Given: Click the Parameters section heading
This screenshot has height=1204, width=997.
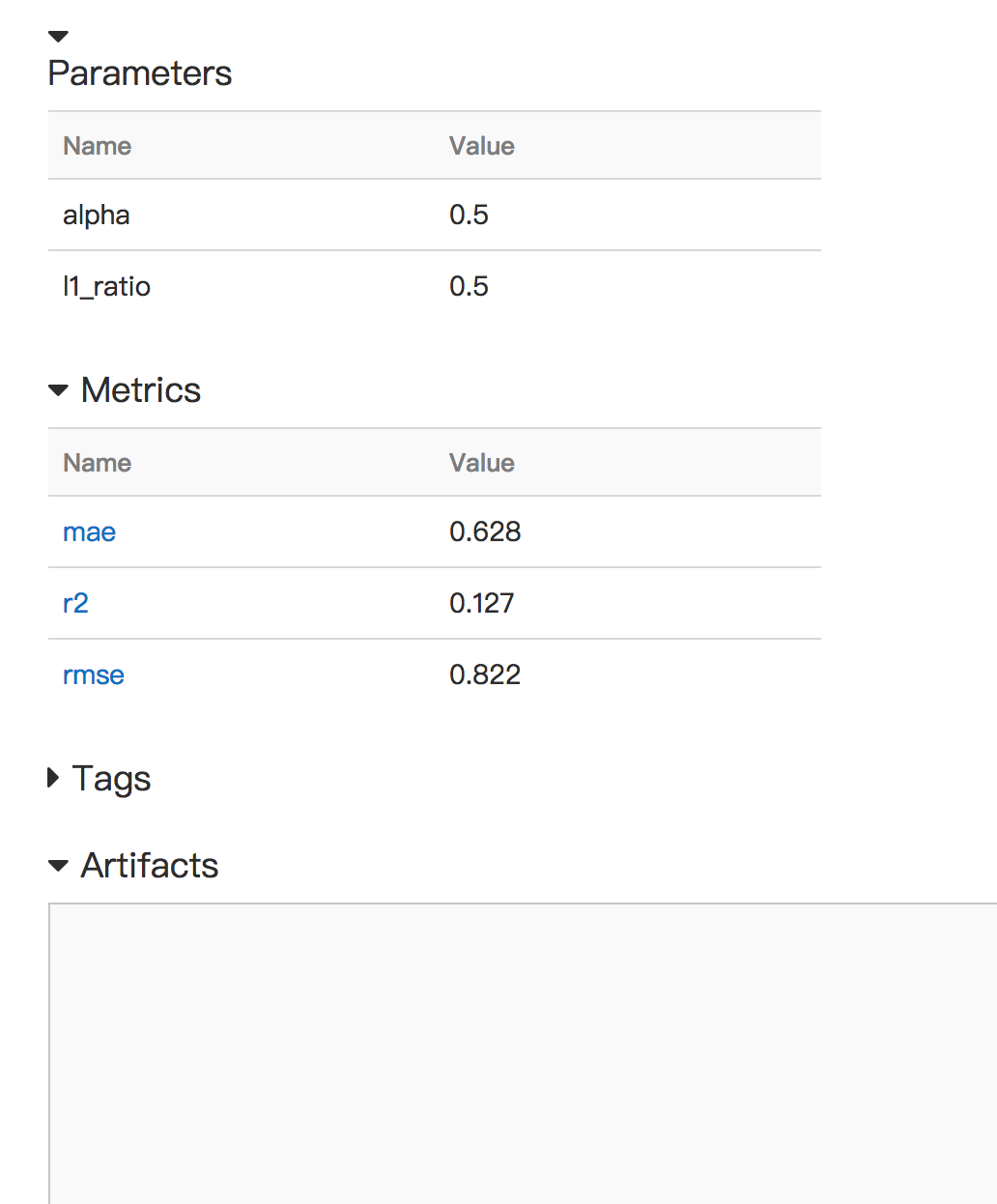Looking at the screenshot, I should click(139, 72).
